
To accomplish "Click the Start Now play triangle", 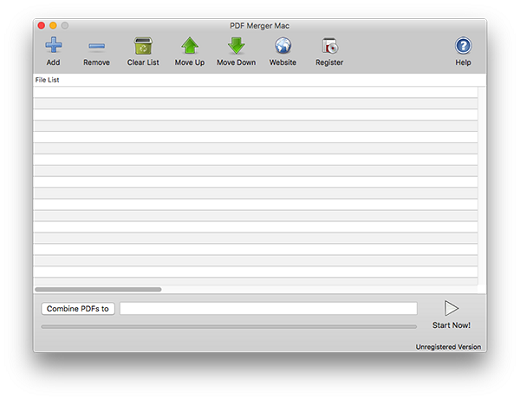I will click(451, 308).
